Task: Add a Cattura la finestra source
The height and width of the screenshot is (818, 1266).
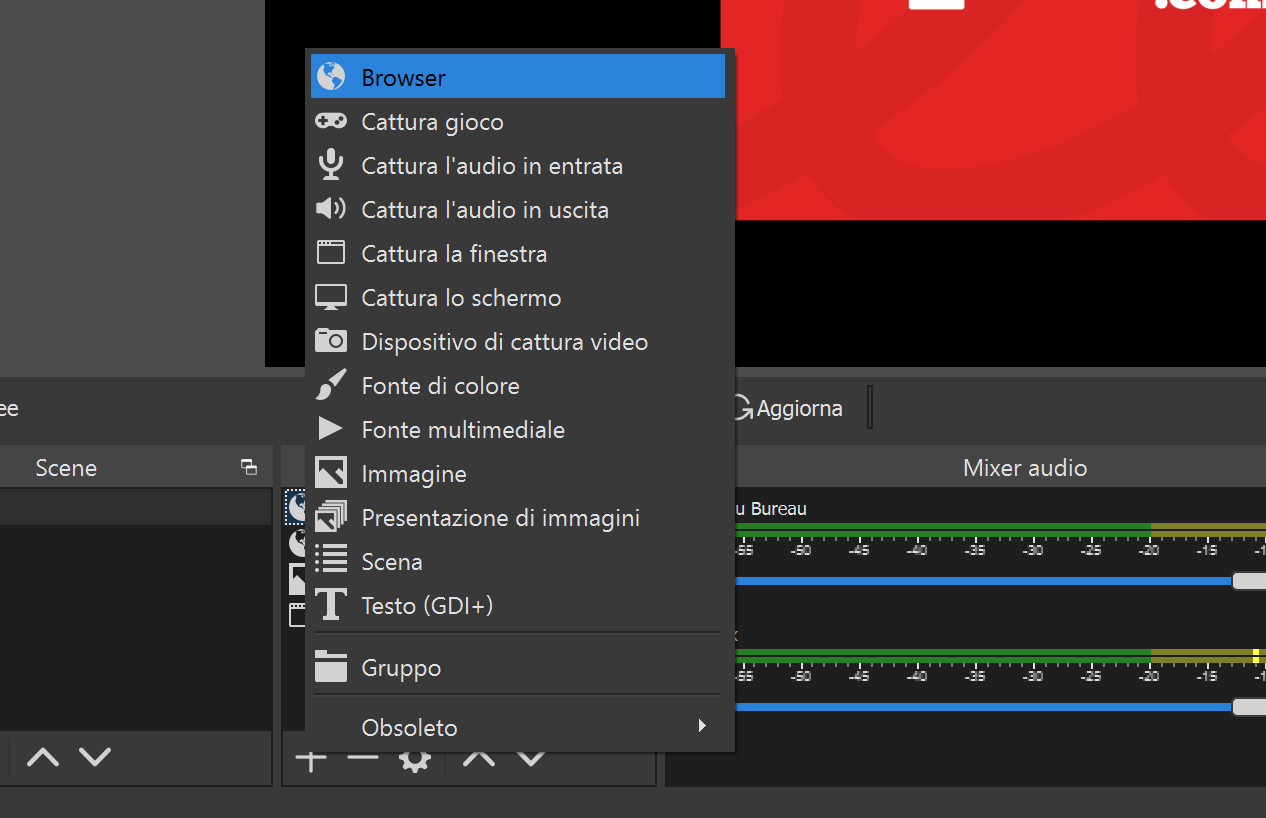Action: (454, 254)
